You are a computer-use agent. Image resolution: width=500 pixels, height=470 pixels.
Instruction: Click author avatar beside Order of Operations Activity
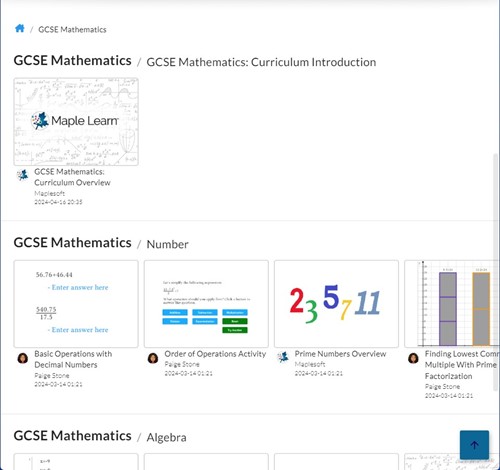[x=153, y=358]
